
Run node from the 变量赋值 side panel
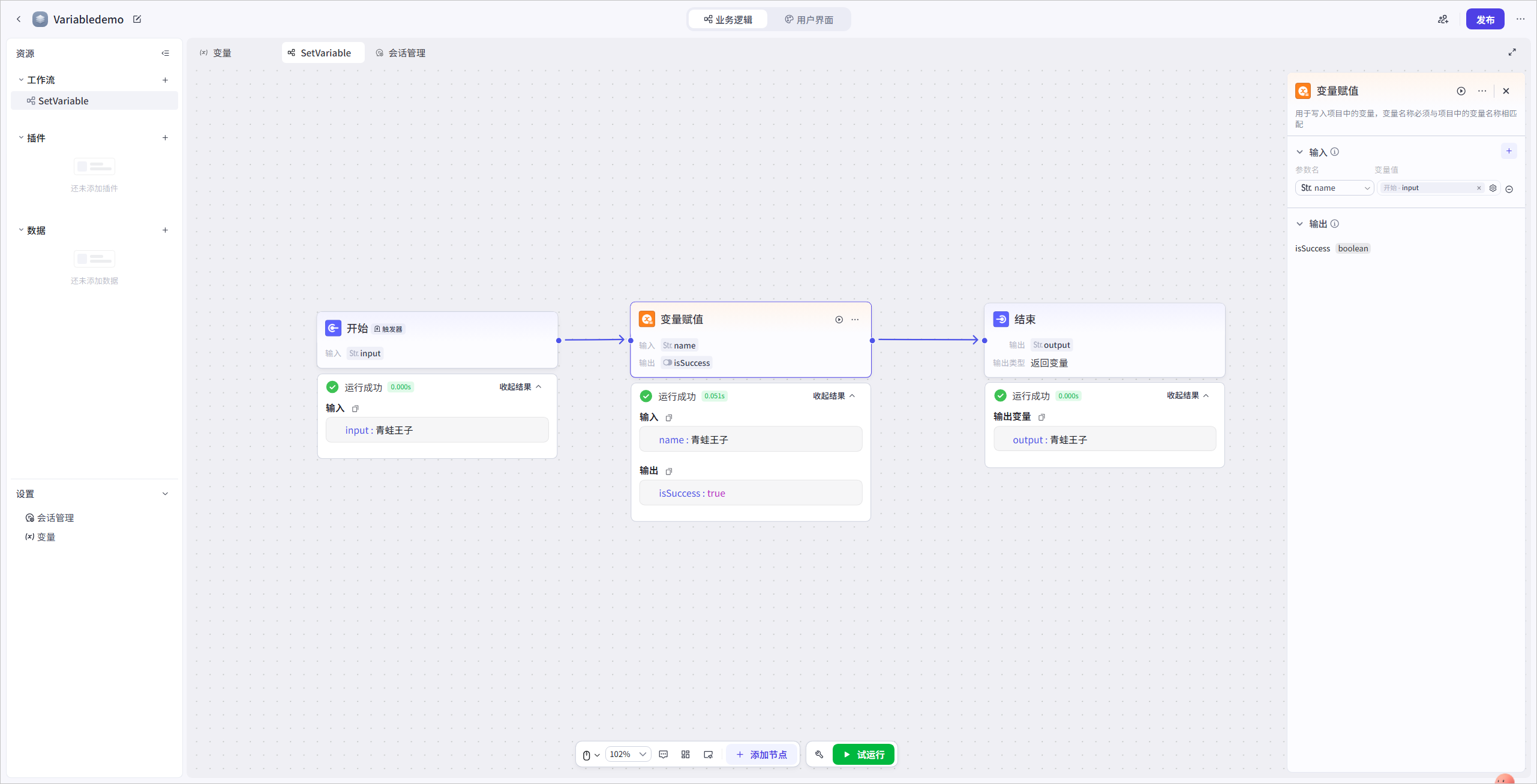(x=1461, y=91)
